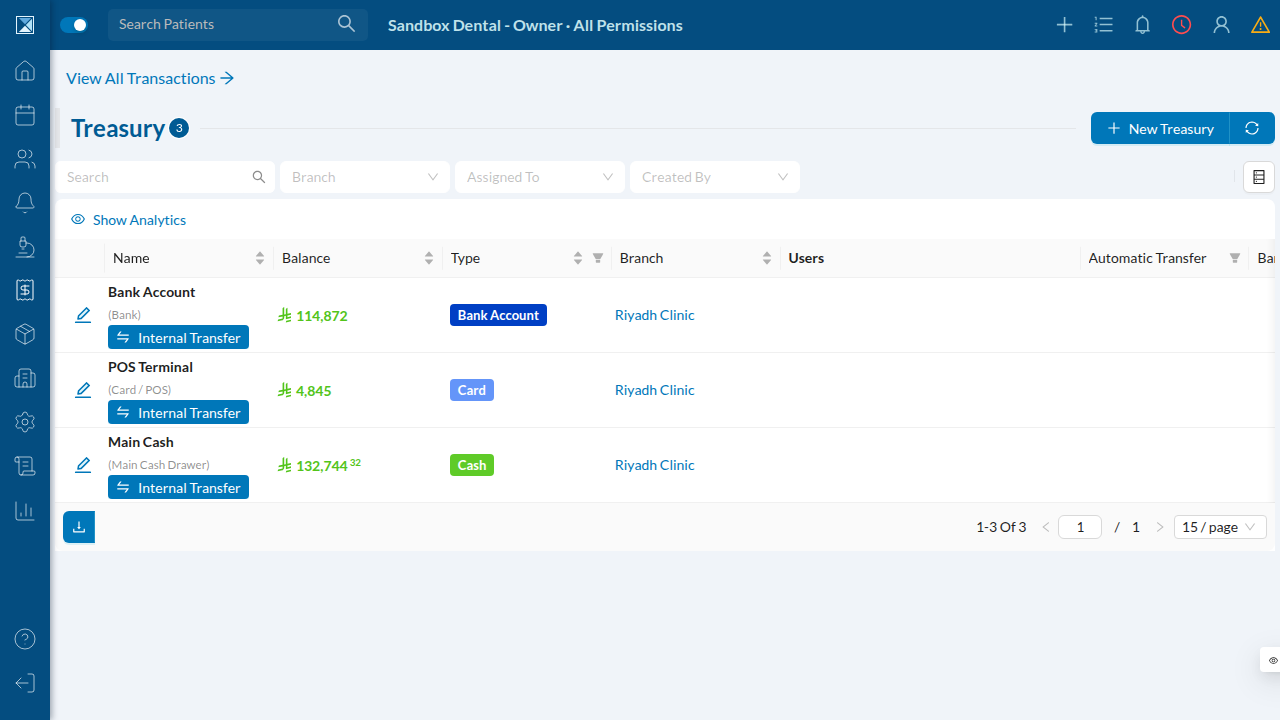Click the yellow warning triangle icon
The height and width of the screenshot is (720, 1280).
pos(1260,25)
